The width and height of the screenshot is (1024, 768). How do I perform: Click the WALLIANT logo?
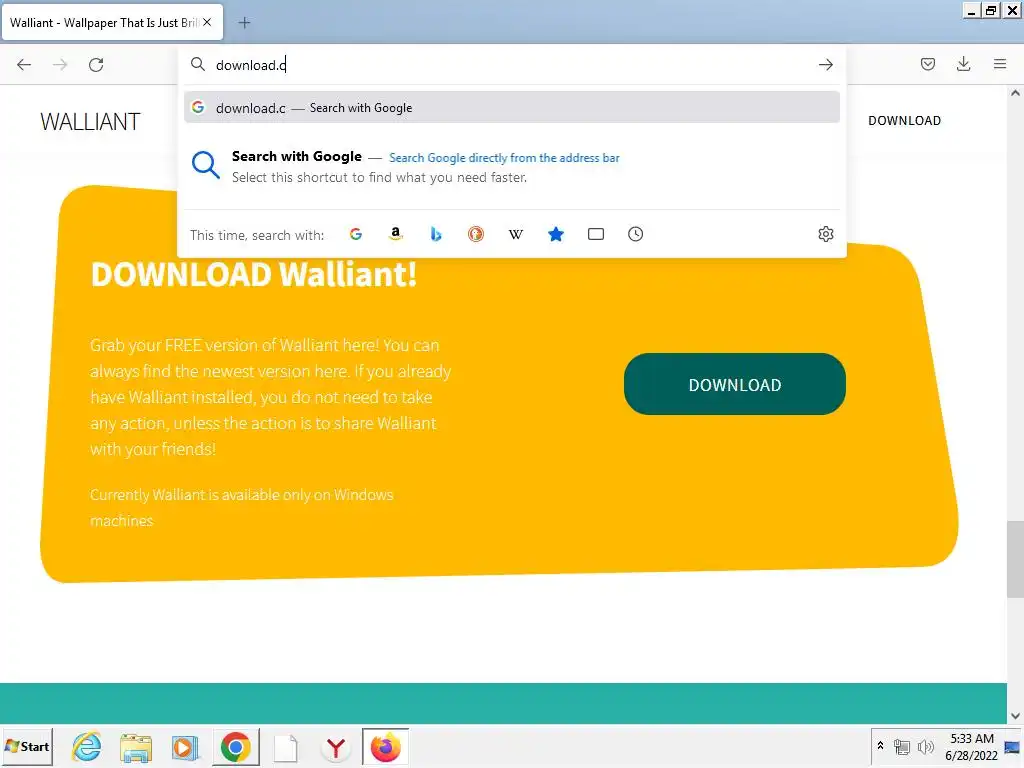(90, 121)
